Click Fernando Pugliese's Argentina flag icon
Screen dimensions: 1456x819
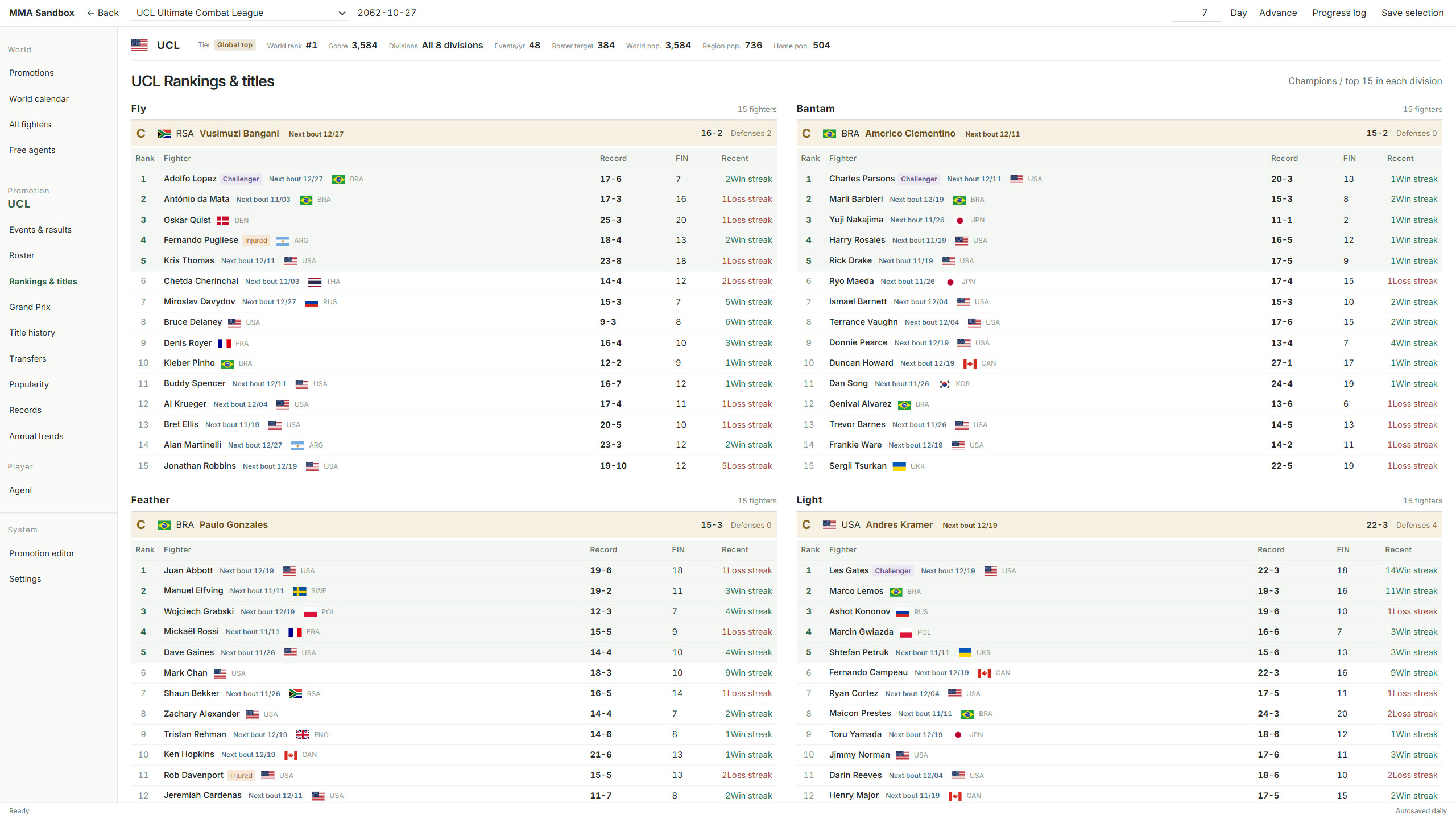coord(283,241)
